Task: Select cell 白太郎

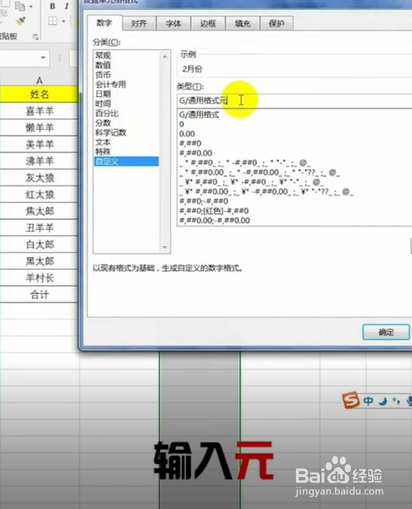Action: (x=39, y=244)
